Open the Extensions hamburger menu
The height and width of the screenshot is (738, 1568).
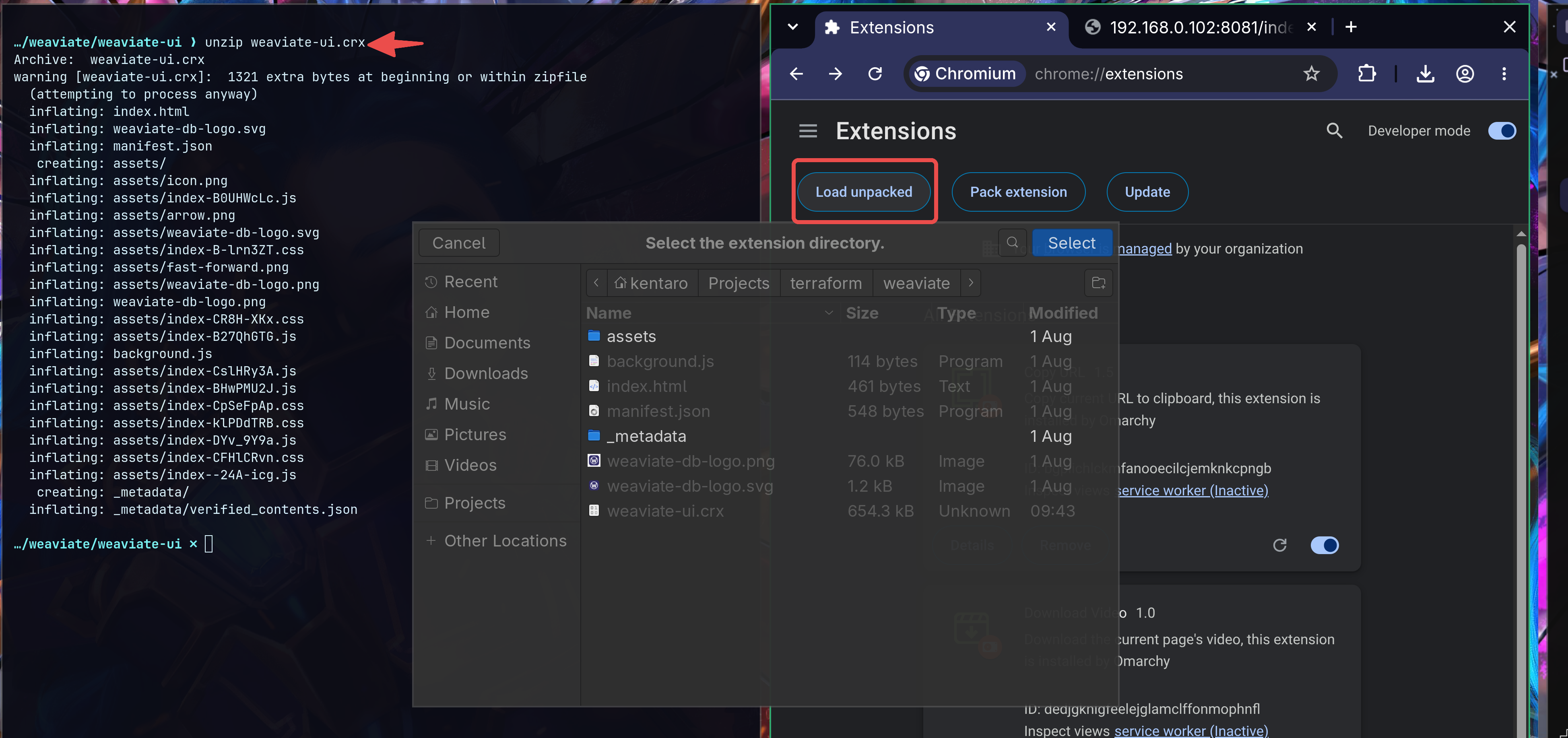pyautogui.click(x=808, y=131)
